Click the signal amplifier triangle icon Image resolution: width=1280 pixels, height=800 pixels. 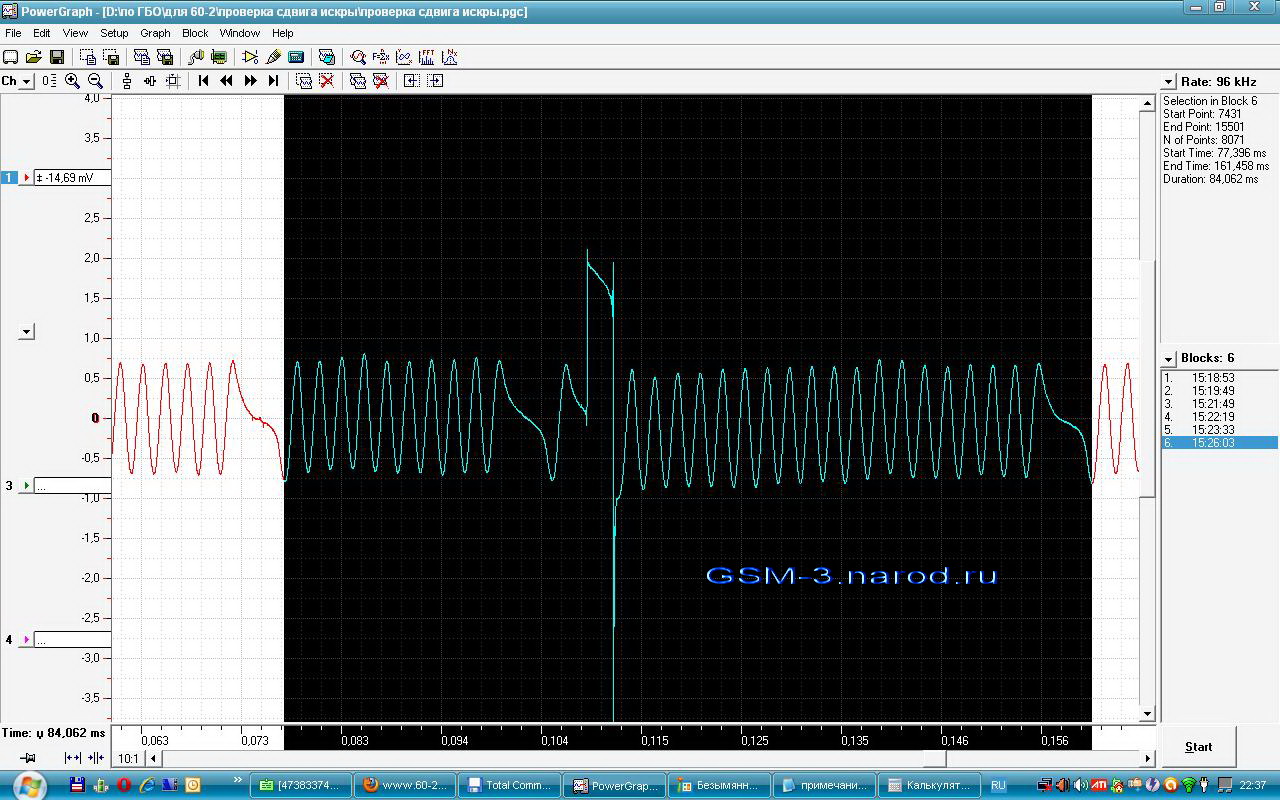click(250, 57)
